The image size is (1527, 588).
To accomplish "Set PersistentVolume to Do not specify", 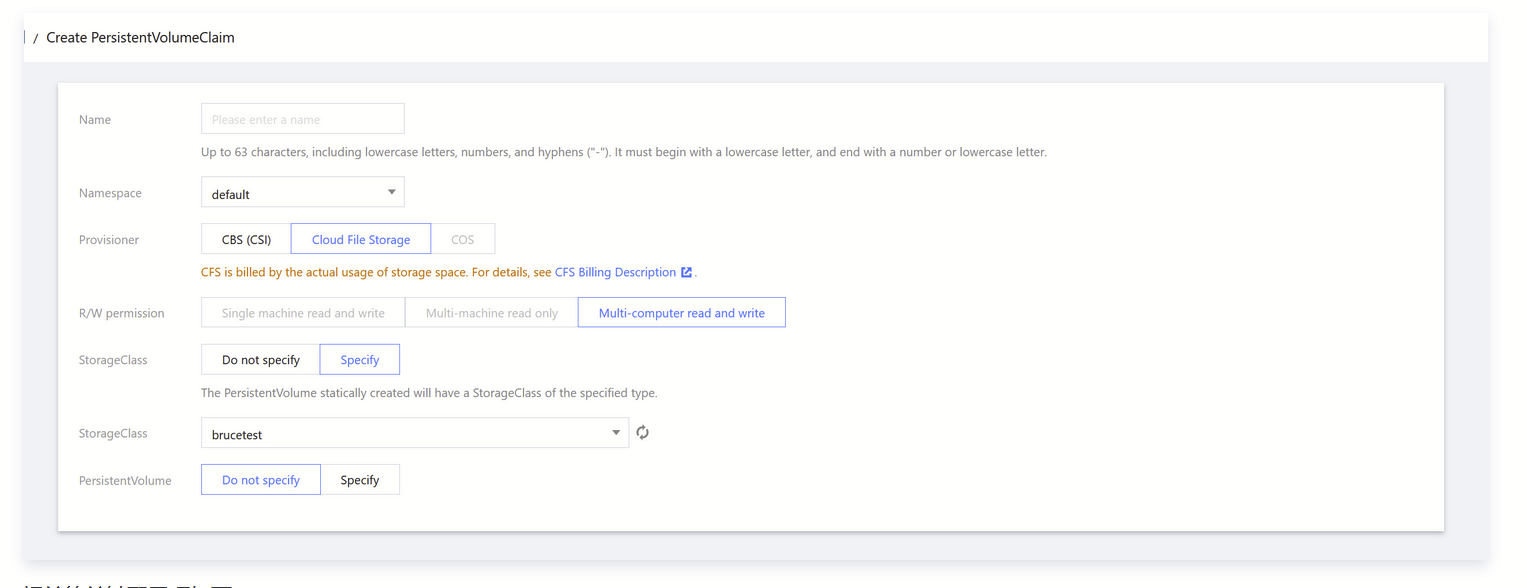I will pos(260,480).
